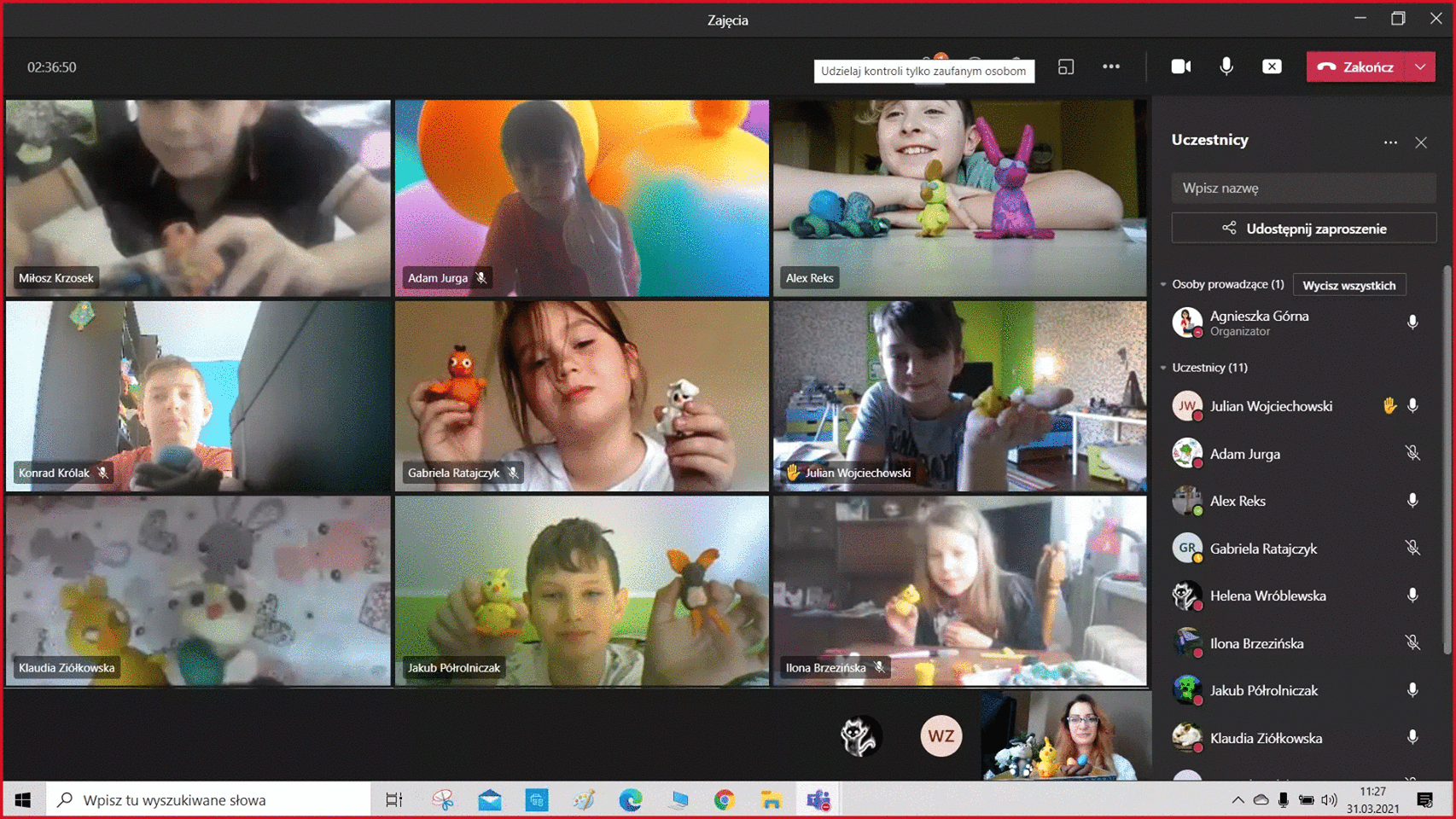The image size is (1456, 819).
Task: Collapse the Uczestnicy (11) list
Action: click(x=1163, y=368)
